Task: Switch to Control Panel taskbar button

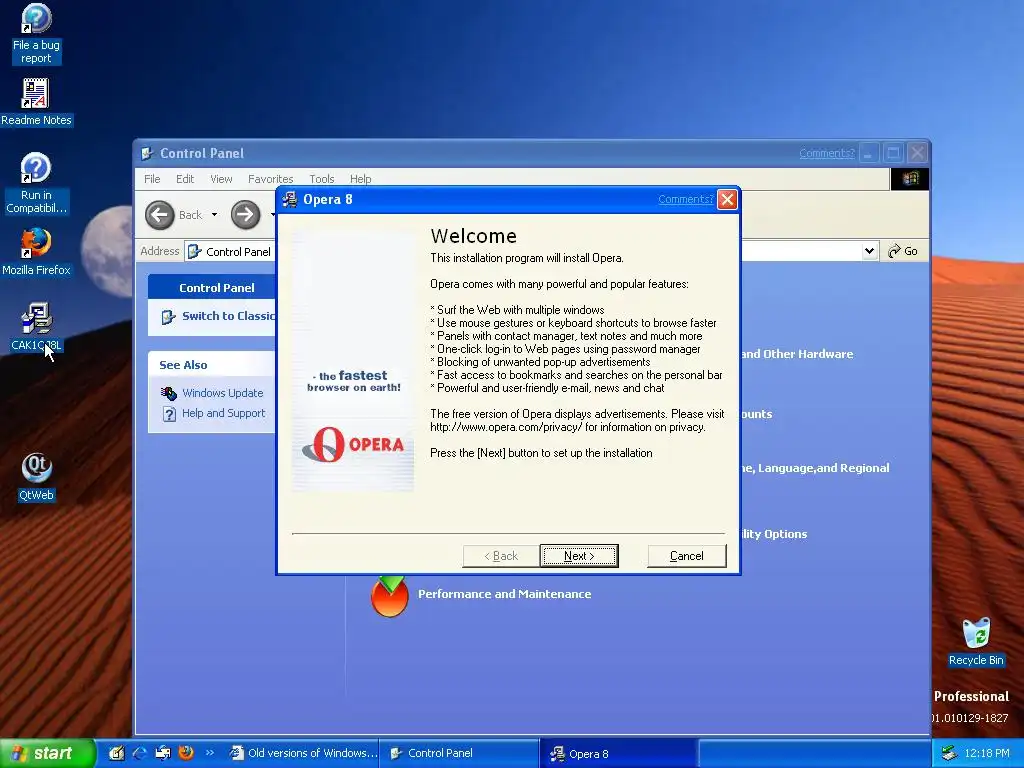Action: coord(460,754)
